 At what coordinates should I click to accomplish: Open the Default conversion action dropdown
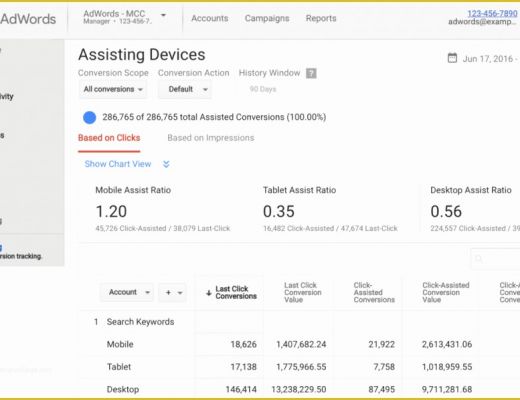[x=185, y=89]
